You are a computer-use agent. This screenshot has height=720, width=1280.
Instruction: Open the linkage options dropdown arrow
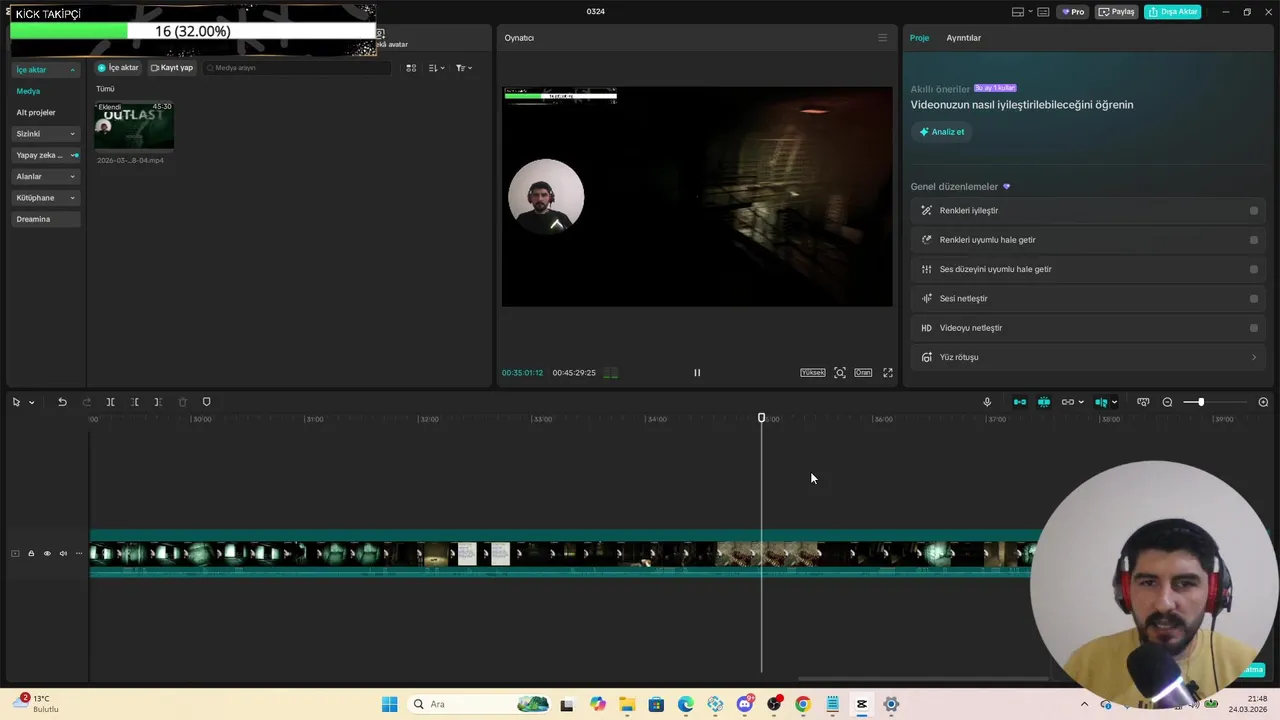pyautogui.click(x=1081, y=403)
